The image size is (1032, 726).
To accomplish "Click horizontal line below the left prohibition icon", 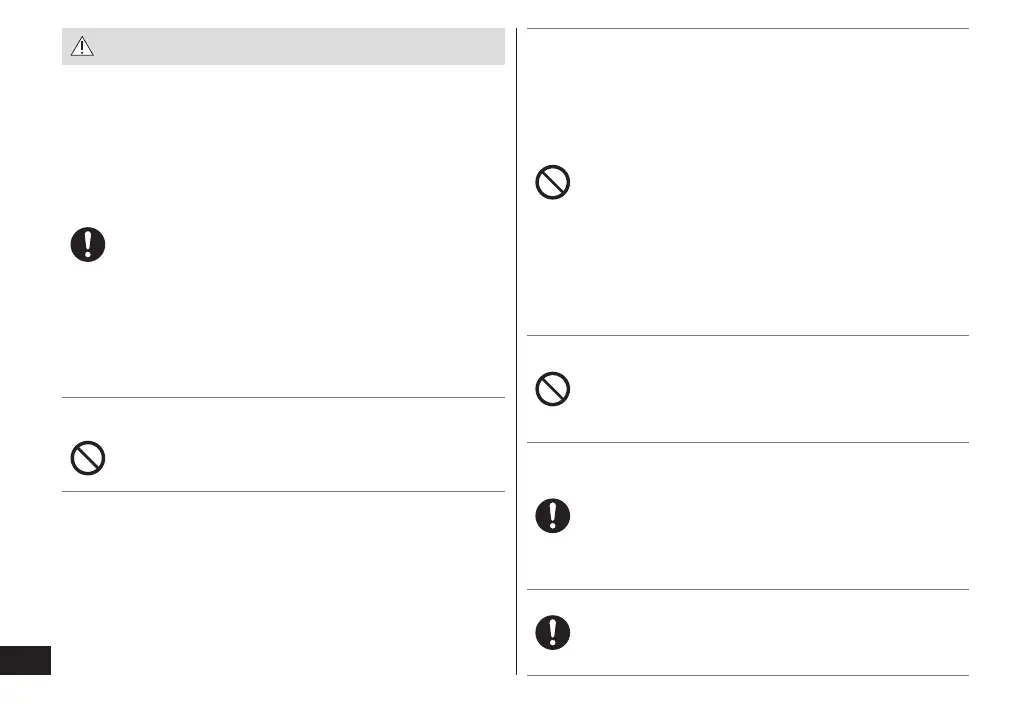I will coord(283,491).
